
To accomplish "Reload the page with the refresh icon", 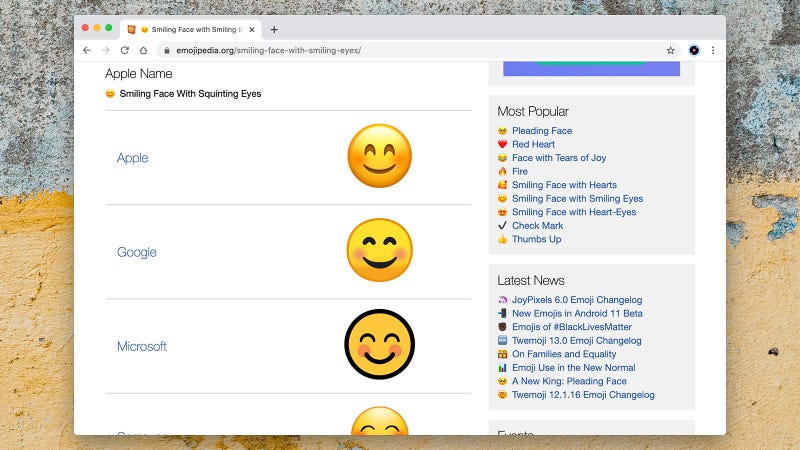I will (x=124, y=51).
